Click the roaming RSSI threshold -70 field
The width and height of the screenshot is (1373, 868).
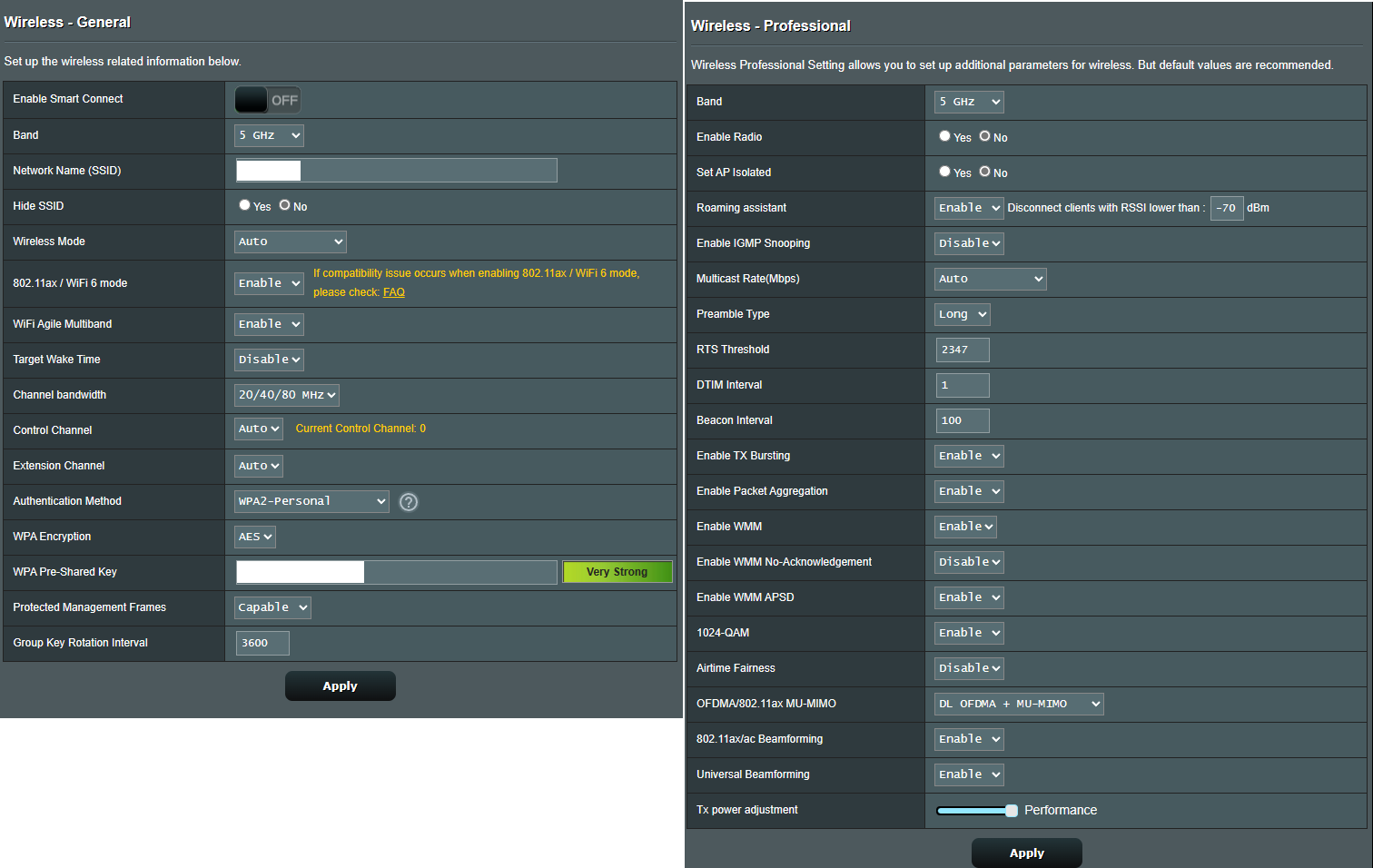(x=1227, y=208)
